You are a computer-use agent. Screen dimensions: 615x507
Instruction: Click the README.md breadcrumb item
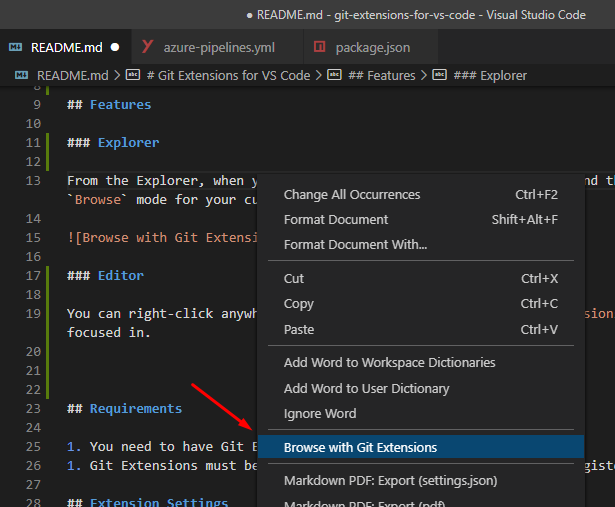coord(73,75)
